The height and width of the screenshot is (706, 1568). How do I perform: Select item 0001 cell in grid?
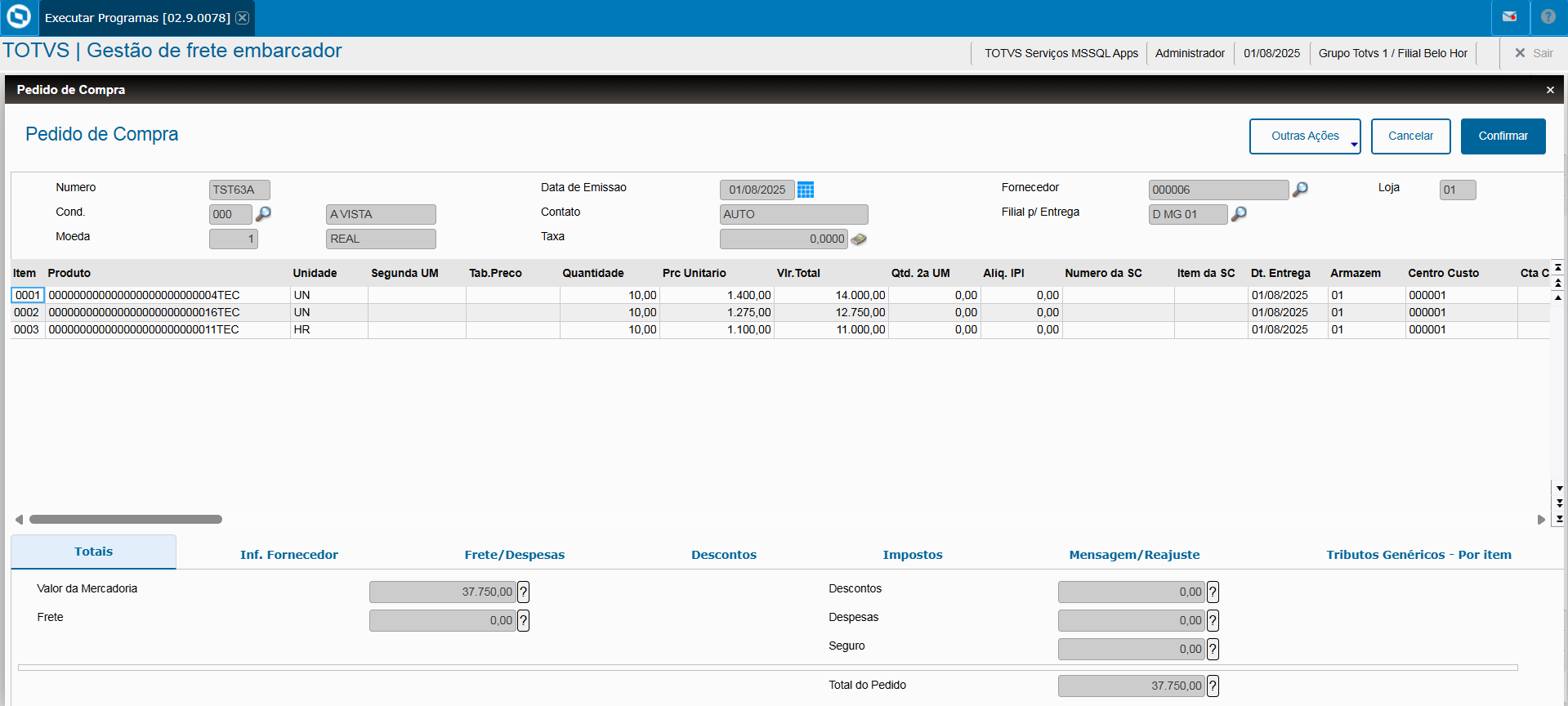point(28,295)
